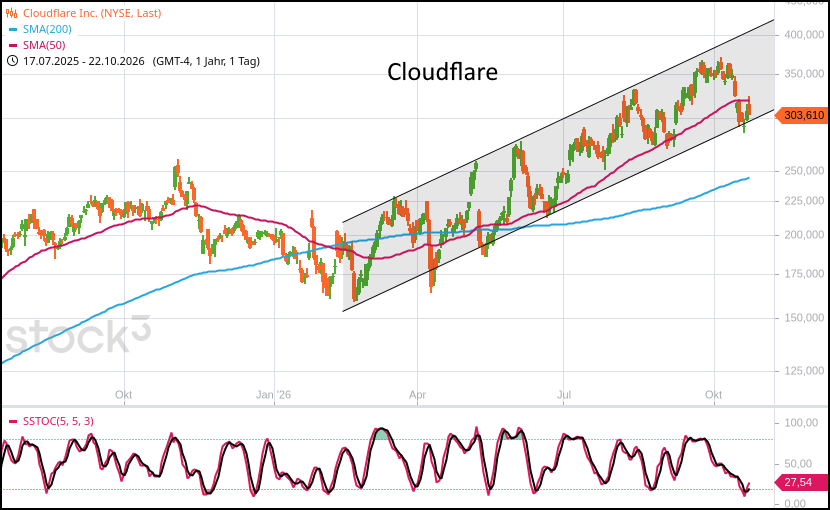830x510 pixels.
Task: Click the 175,000 price axis label
Action: (x=804, y=274)
